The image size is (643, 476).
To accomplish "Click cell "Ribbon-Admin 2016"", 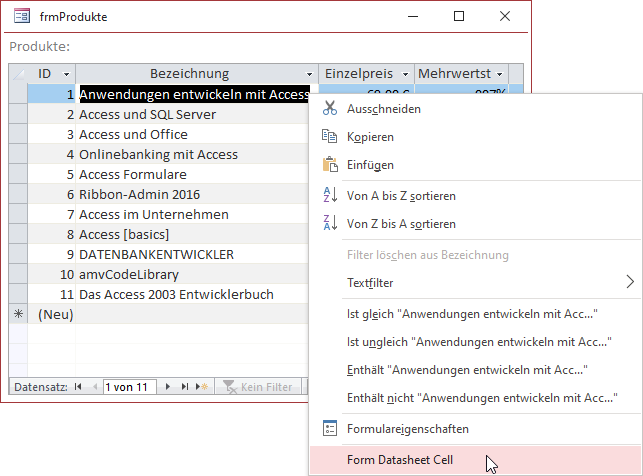I will tap(192, 194).
